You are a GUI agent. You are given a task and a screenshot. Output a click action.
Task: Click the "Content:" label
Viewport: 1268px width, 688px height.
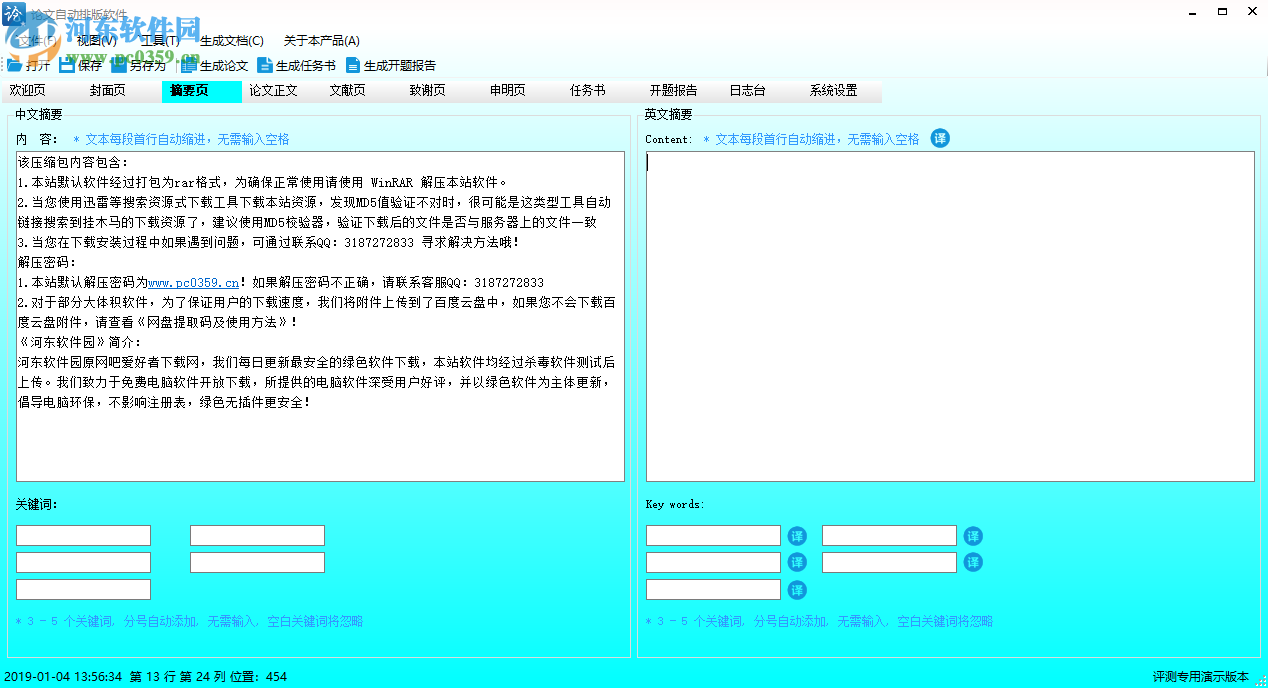click(669, 139)
